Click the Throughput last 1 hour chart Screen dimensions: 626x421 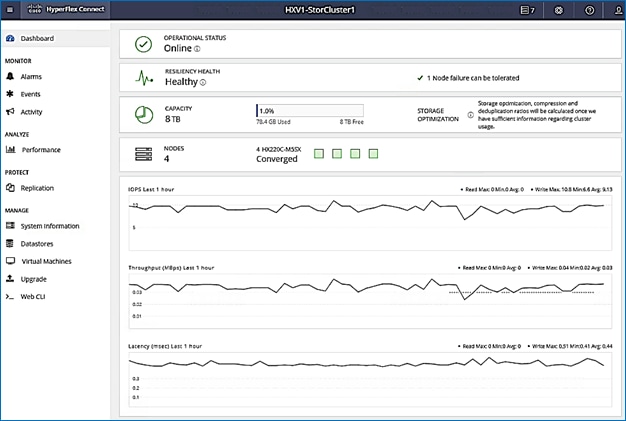(x=370, y=301)
